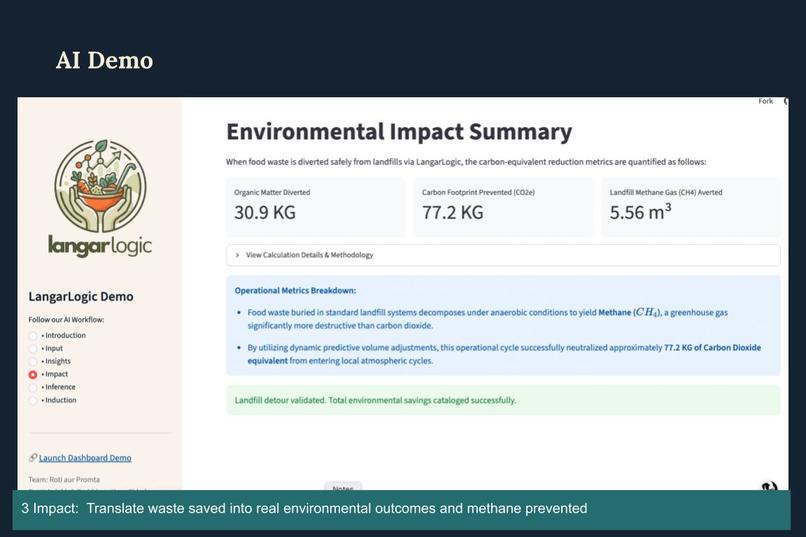
Task: Click the Landfill detour validated success message
Action: (503, 400)
